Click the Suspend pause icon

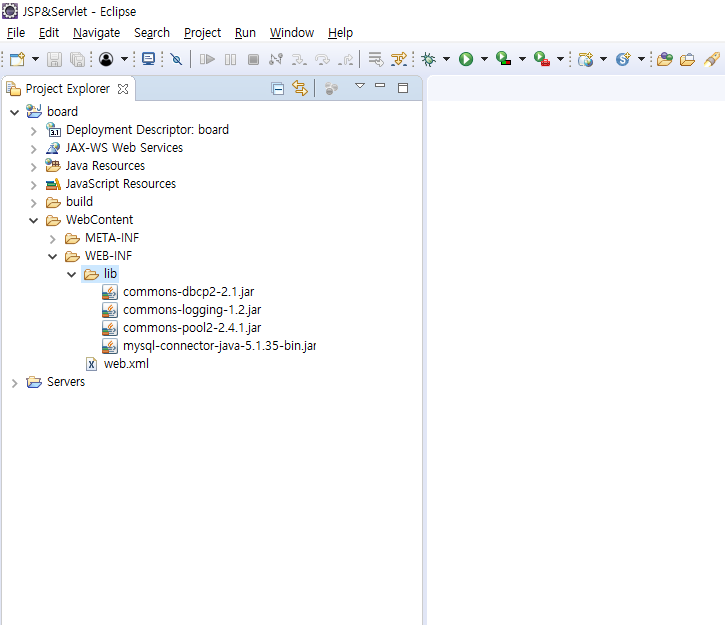230,59
